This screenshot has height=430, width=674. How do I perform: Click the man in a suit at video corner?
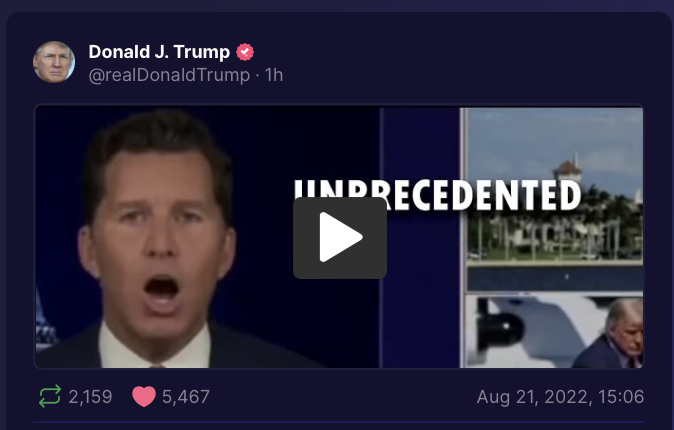[x=610, y=333]
